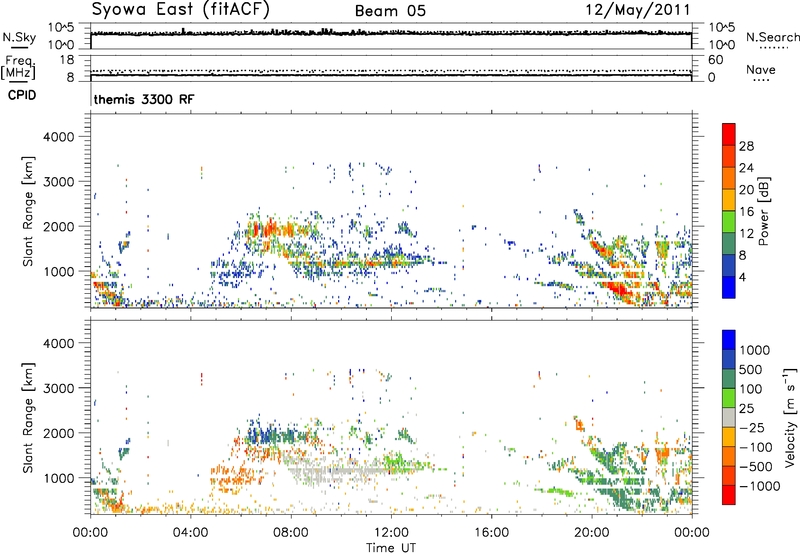800x554 pixels.
Task: Click the '4000' tick on power panel
Action: (x=58, y=137)
